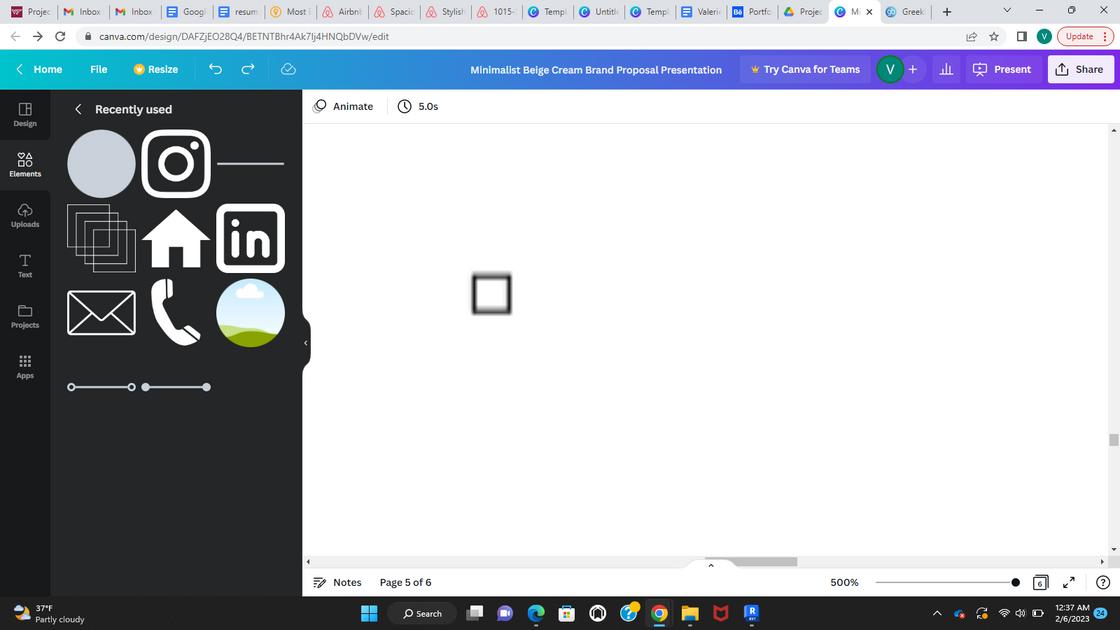Open the Resize option
The image size is (1120, 630).
[156, 69]
